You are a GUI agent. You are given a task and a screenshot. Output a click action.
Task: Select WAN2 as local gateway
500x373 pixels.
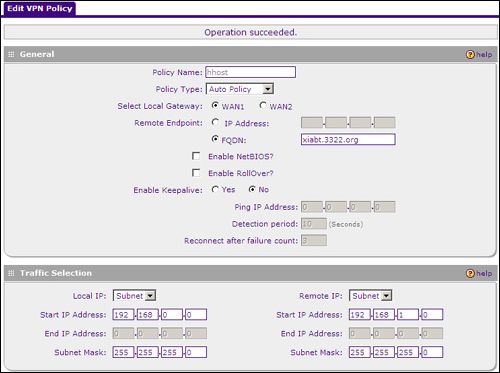(x=263, y=106)
